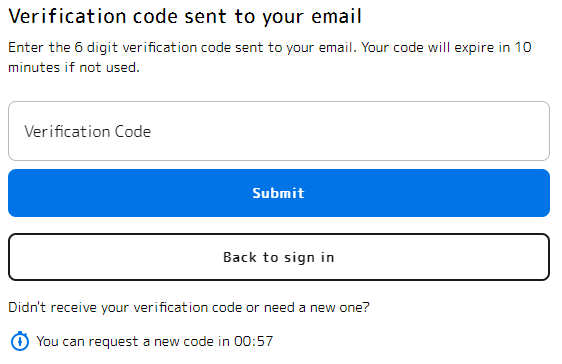The width and height of the screenshot is (562, 364).
Task: Click the blue Submit button label
Action: pyautogui.click(x=278, y=193)
